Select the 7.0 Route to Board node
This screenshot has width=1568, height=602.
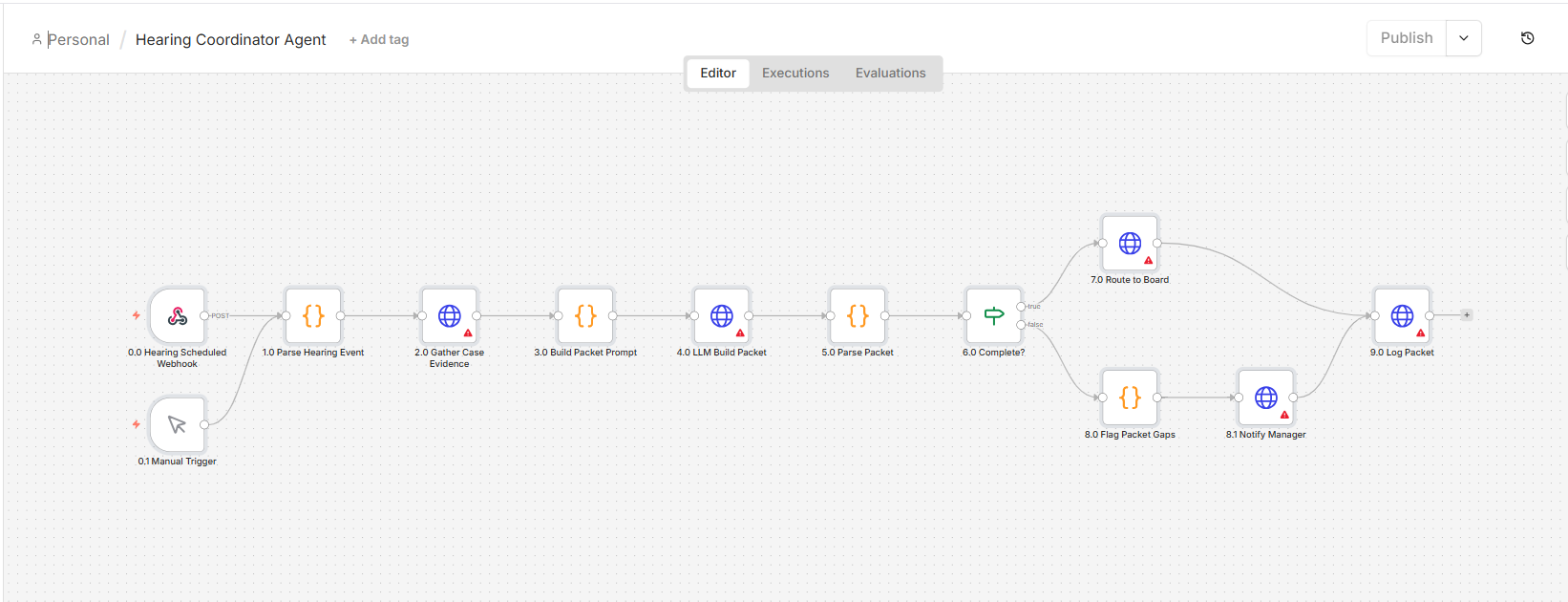1130,243
